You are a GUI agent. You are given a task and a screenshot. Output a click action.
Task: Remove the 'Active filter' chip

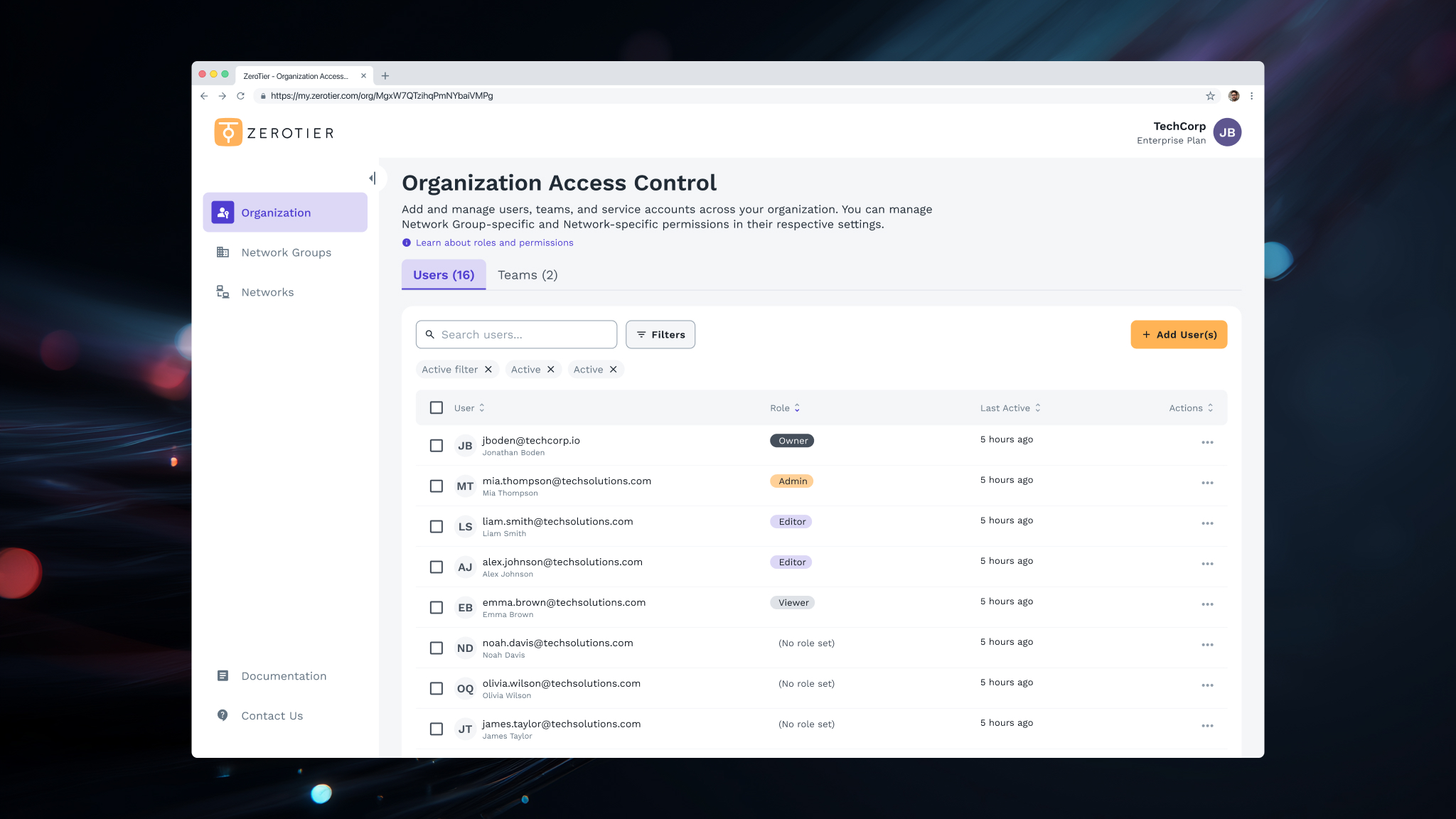click(x=488, y=370)
